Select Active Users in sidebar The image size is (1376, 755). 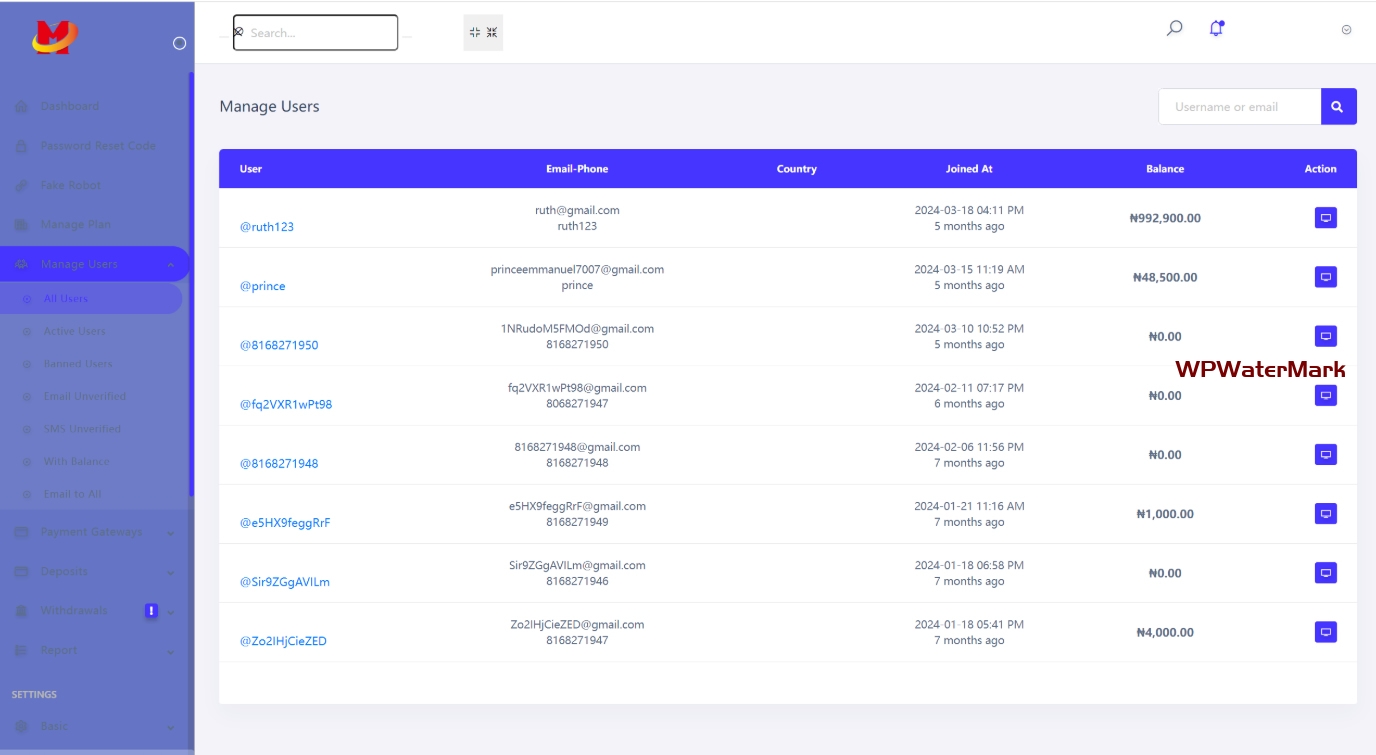coord(74,331)
